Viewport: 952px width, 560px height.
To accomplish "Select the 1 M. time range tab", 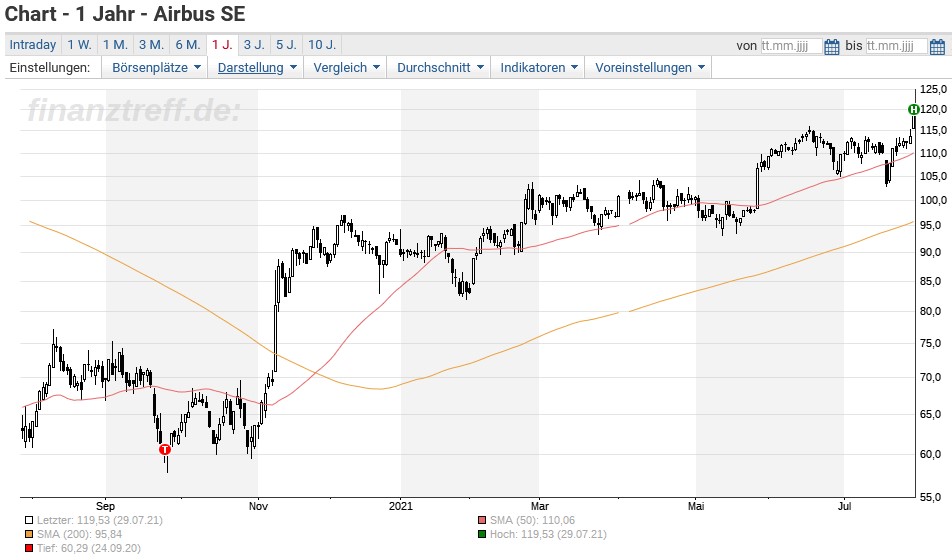I will tap(115, 45).
